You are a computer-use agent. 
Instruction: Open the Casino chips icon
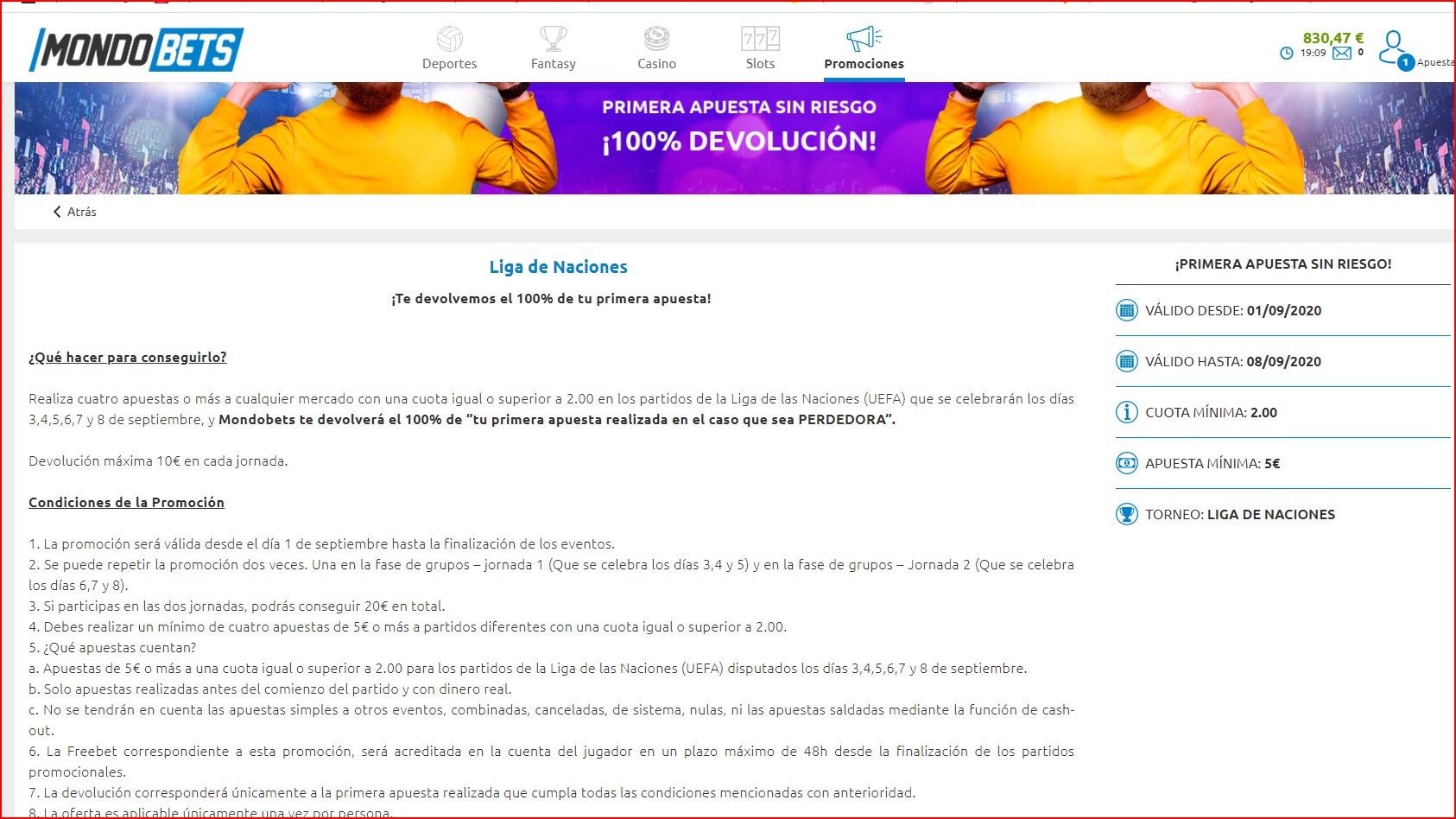click(x=656, y=39)
